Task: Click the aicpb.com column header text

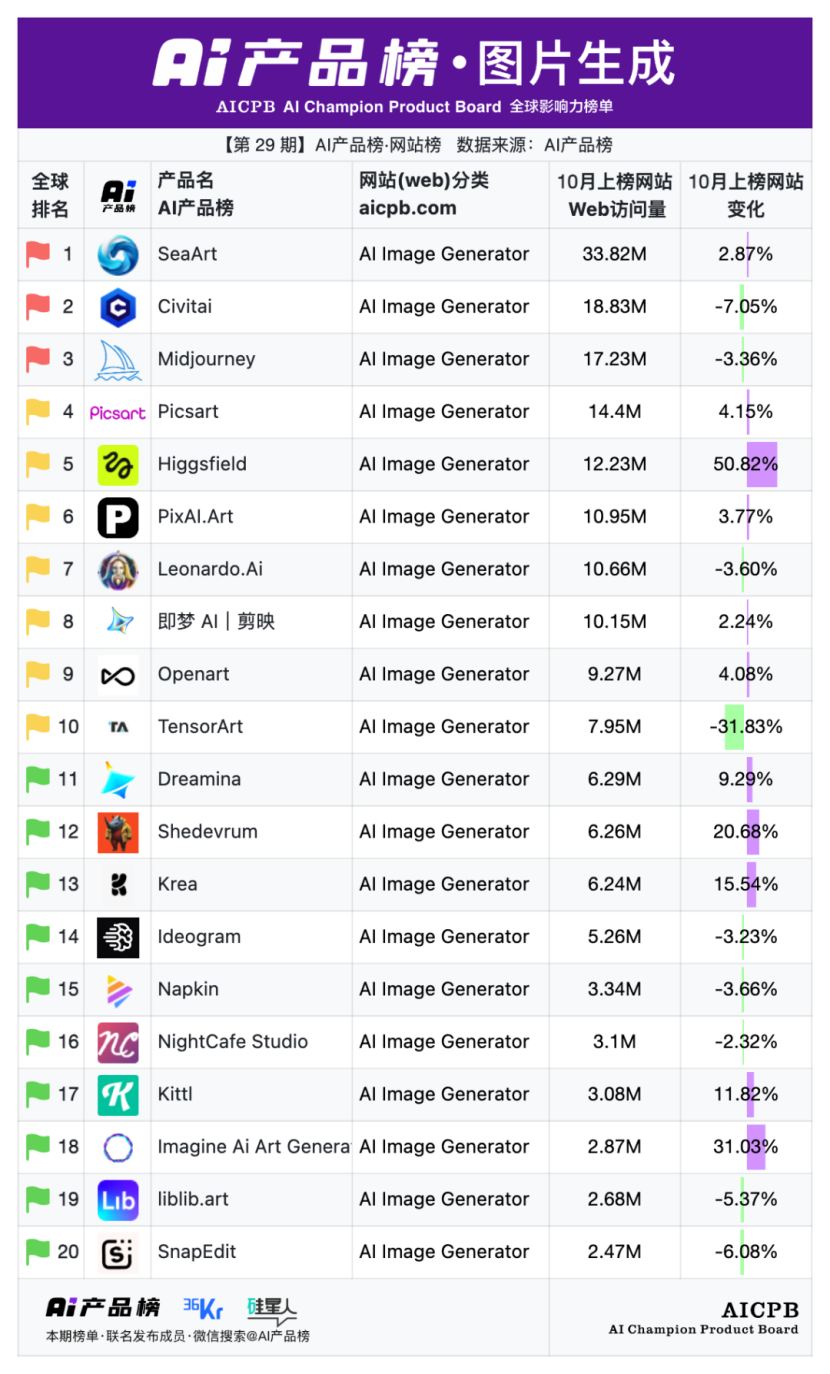Action: pos(407,208)
